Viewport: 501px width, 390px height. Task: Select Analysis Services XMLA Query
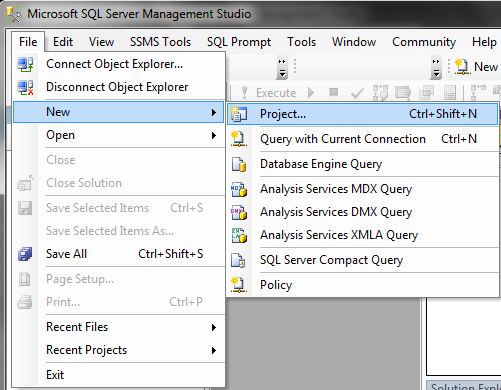click(x=363, y=235)
